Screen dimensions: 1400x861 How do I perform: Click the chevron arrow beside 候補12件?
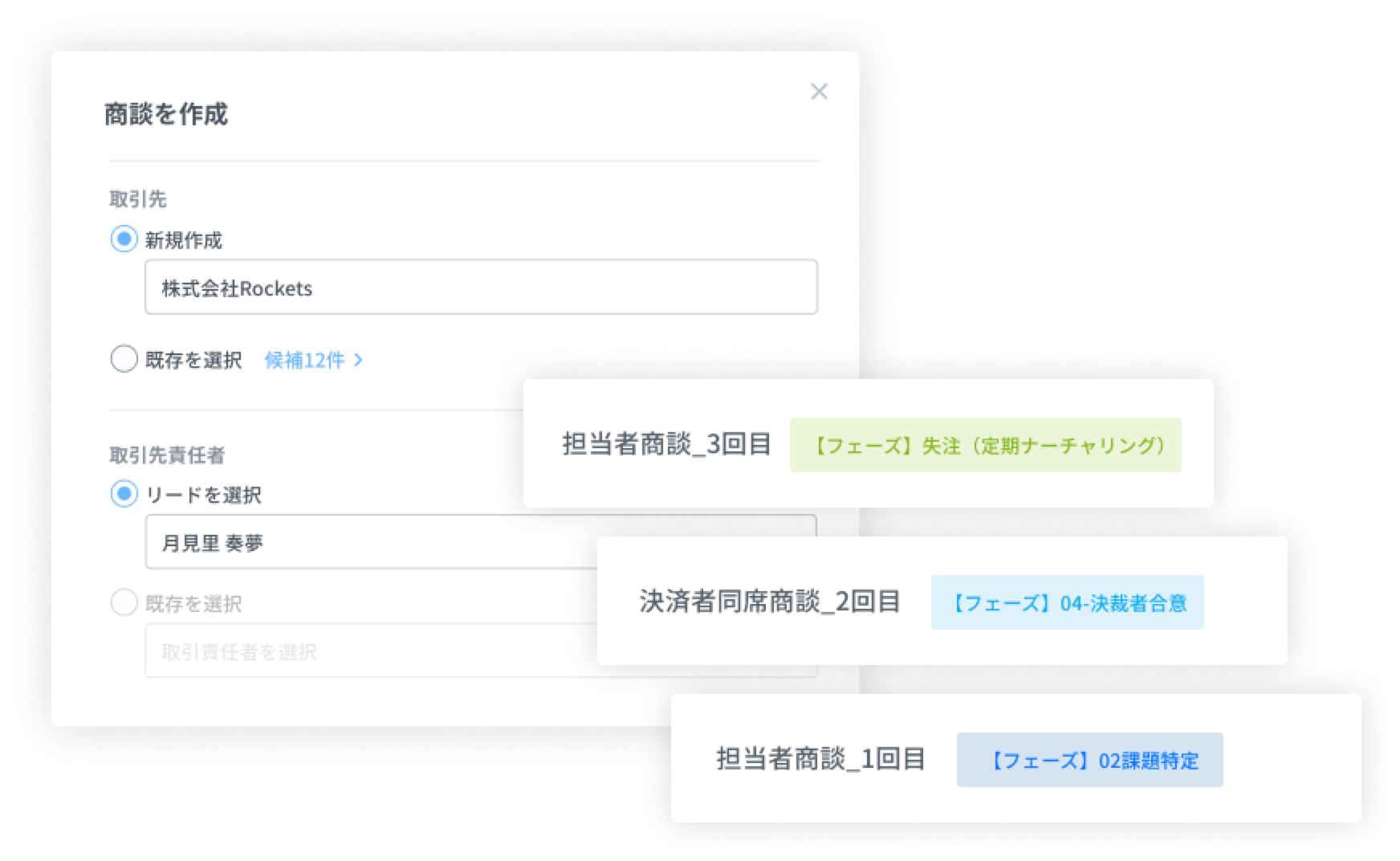(x=358, y=360)
